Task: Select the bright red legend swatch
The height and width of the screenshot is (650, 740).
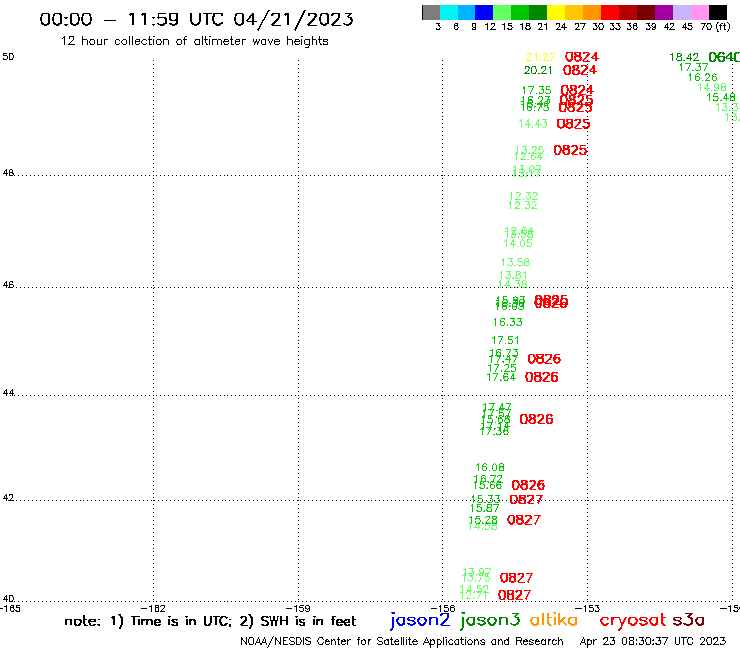Action: coord(610,12)
